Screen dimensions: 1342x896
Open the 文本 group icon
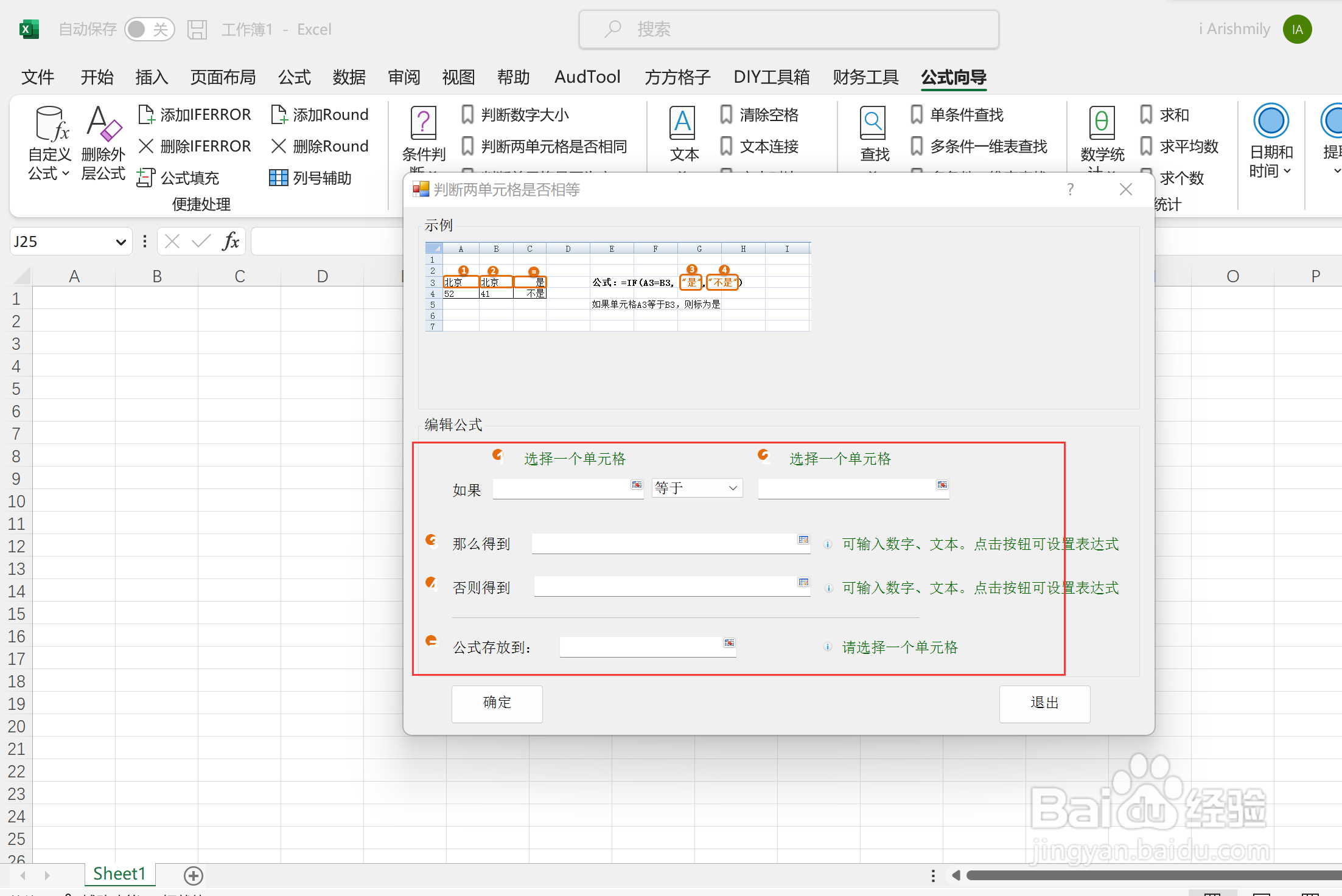[683, 123]
